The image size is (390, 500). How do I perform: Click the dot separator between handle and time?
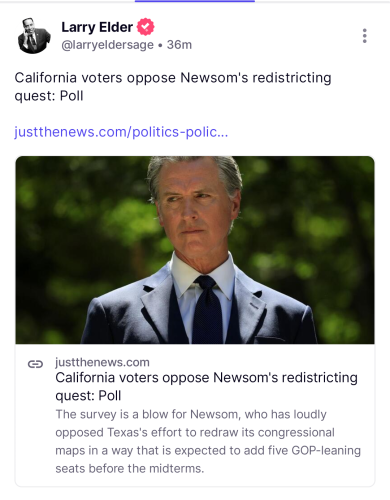click(x=160, y=45)
